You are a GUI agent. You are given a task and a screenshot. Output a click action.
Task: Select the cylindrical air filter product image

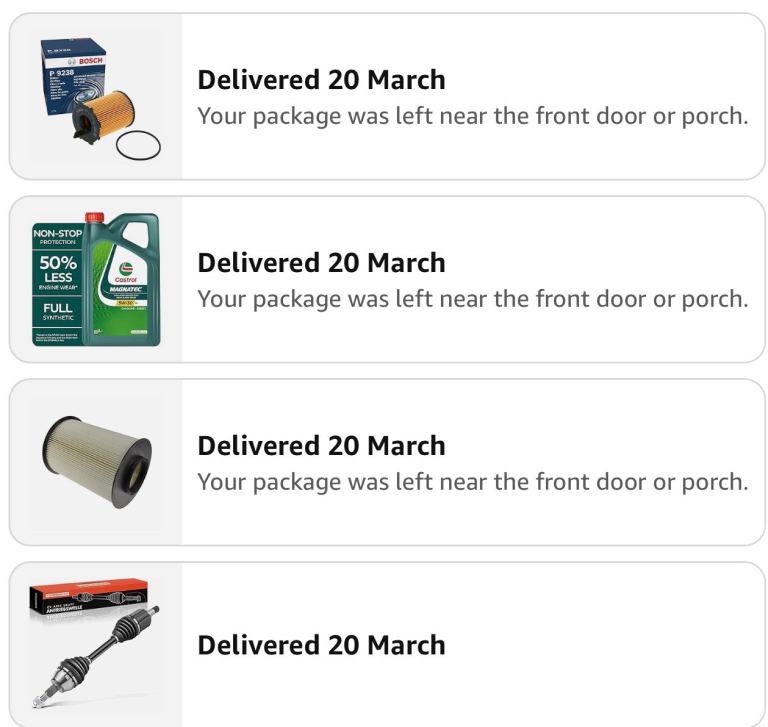[x=96, y=462]
